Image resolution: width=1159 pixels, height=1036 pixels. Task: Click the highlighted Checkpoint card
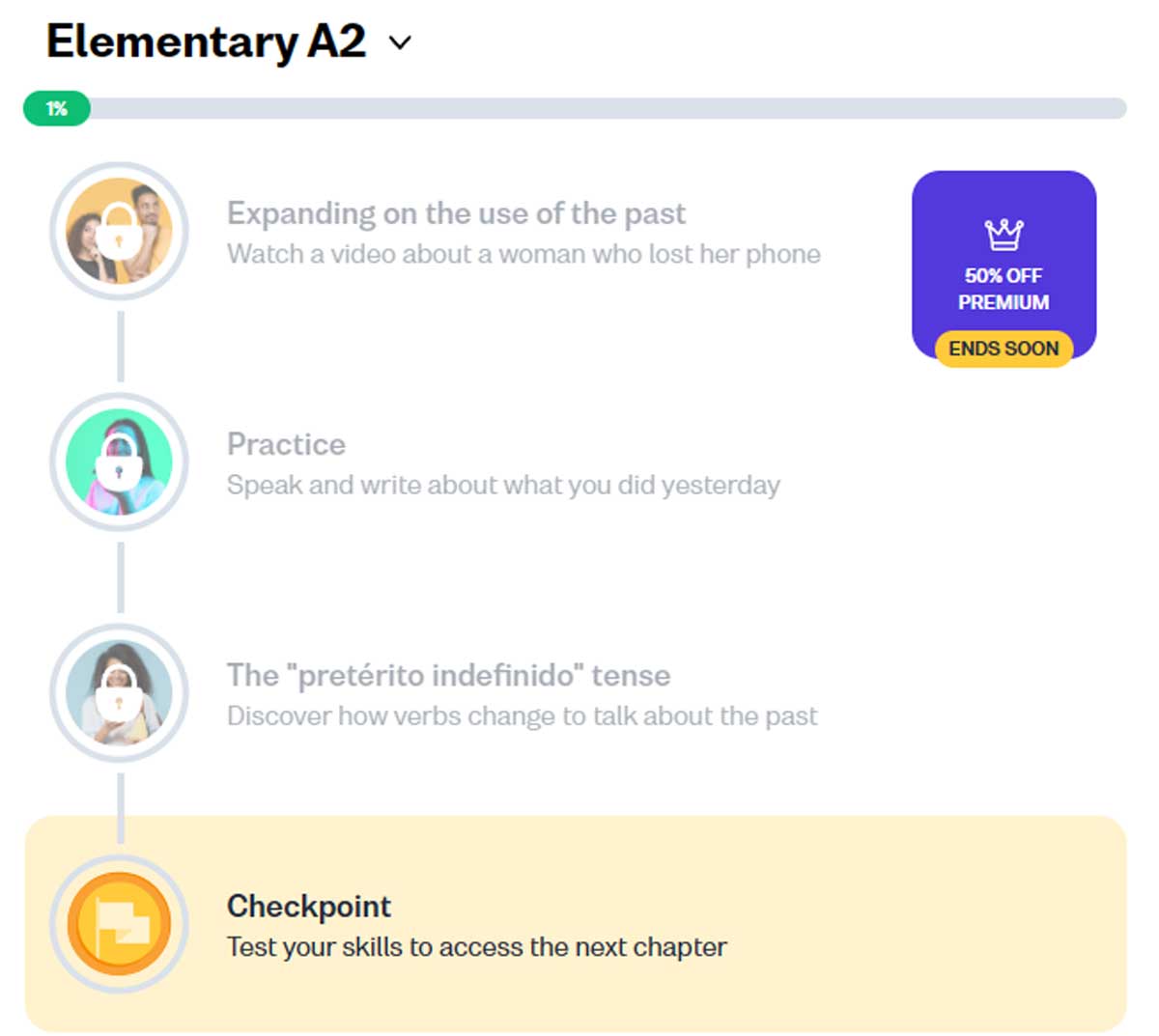pos(579,924)
